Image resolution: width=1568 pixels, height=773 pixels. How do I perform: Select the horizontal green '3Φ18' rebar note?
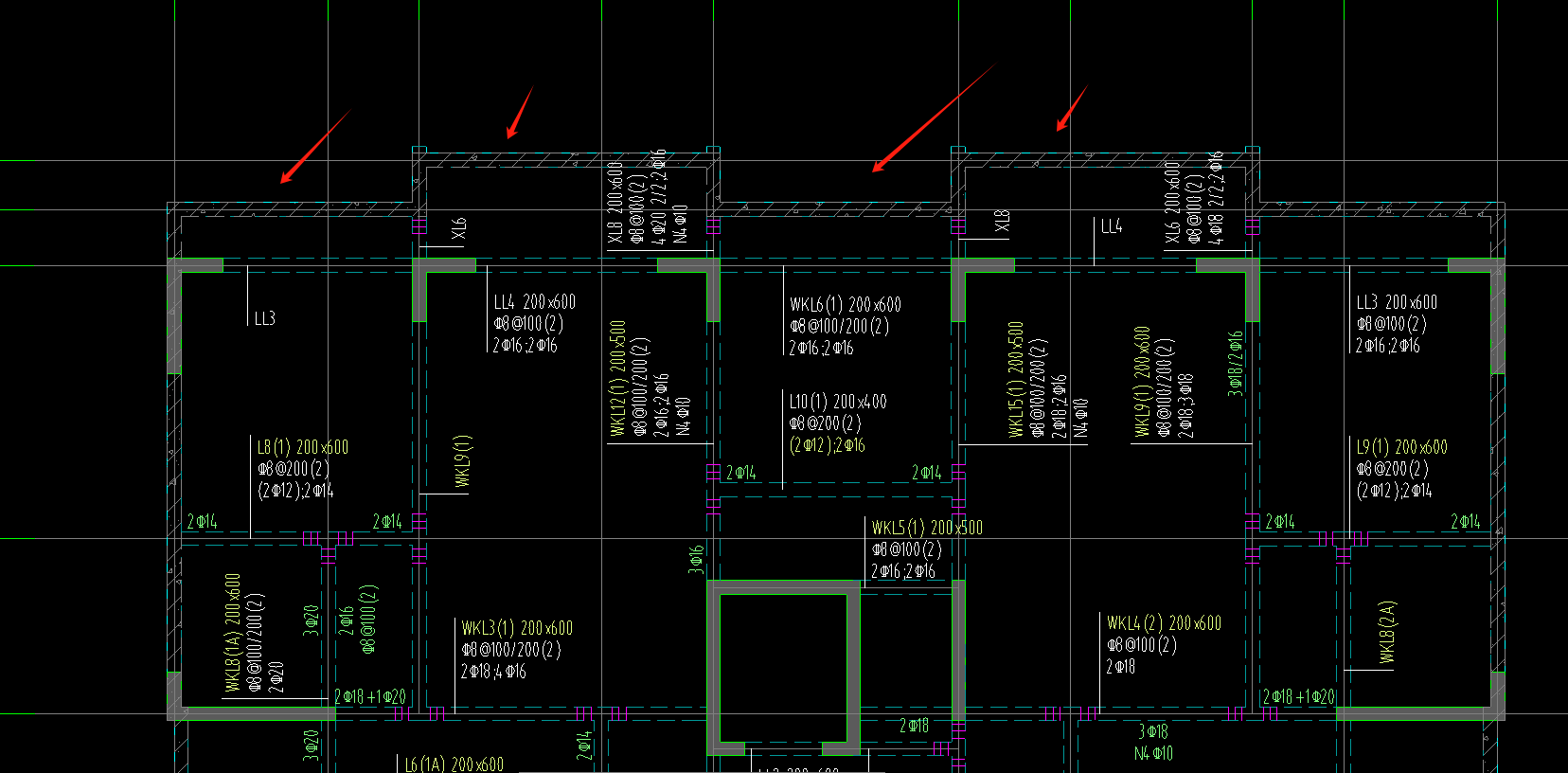click(x=1152, y=731)
